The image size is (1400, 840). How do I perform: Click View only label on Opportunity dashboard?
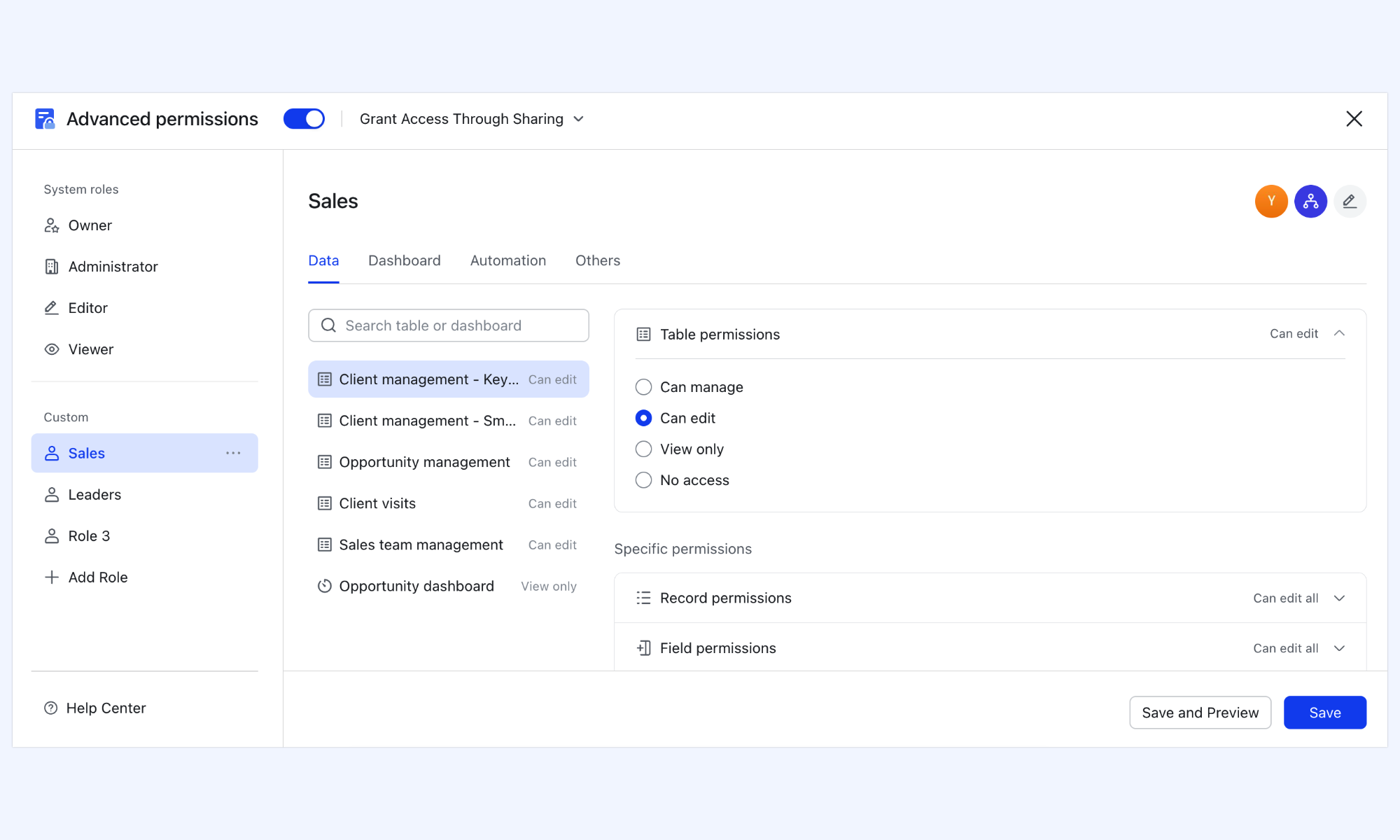(x=549, y=587)
